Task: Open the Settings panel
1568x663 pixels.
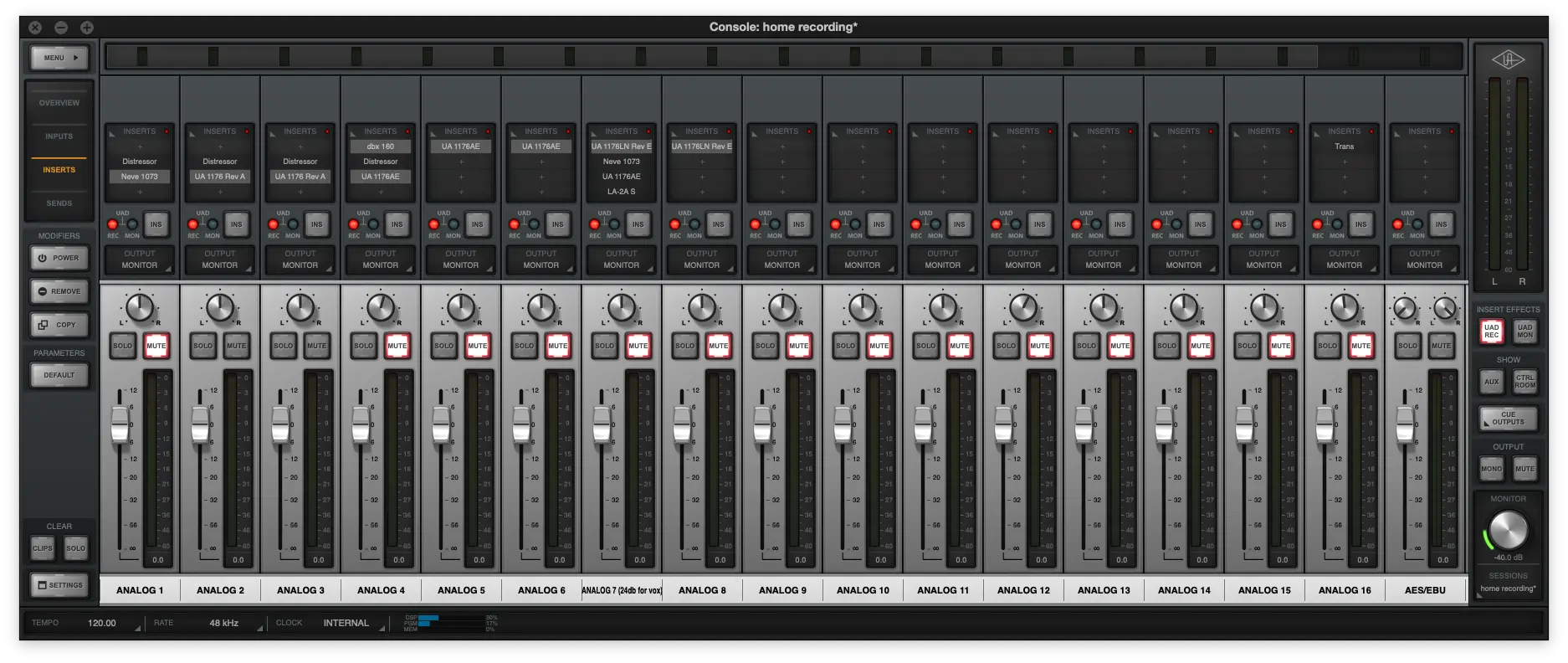Action: point(59,585)
